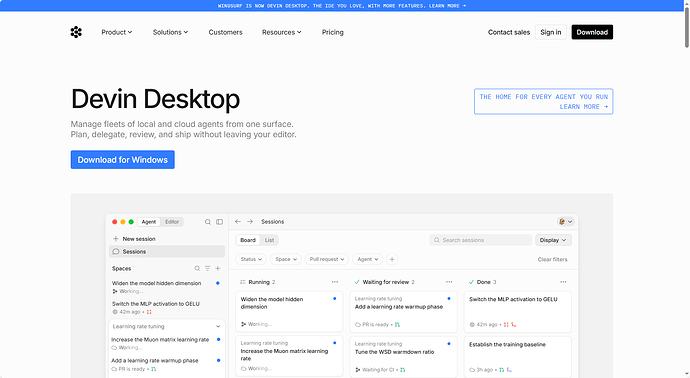Click the green PR icon on Tune the WSD warmdown ratio card

(x=403, y=370)
